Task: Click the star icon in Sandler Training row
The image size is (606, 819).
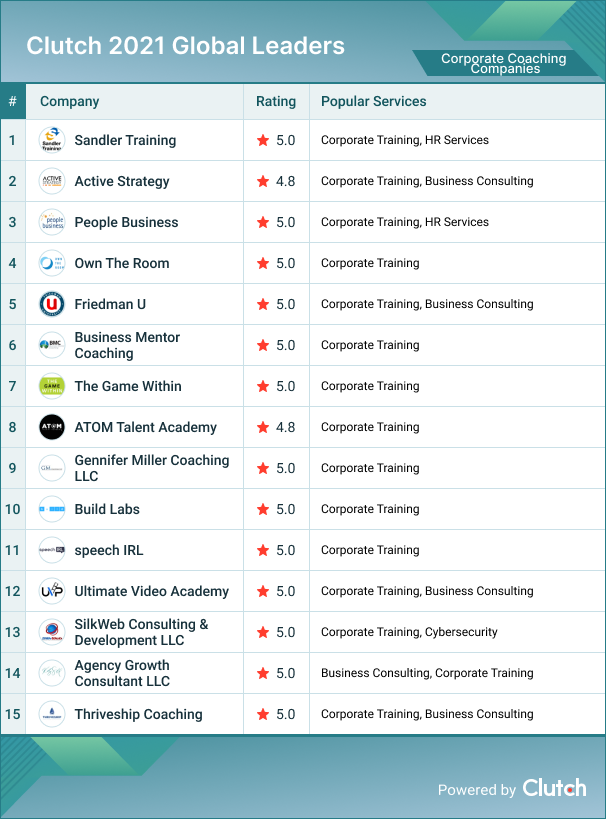Action: (x=263, y=140)
